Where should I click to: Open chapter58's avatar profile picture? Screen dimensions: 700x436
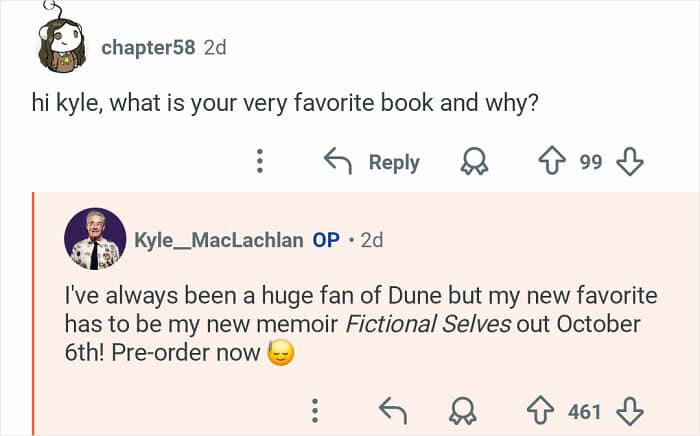(x=64, y=43)
